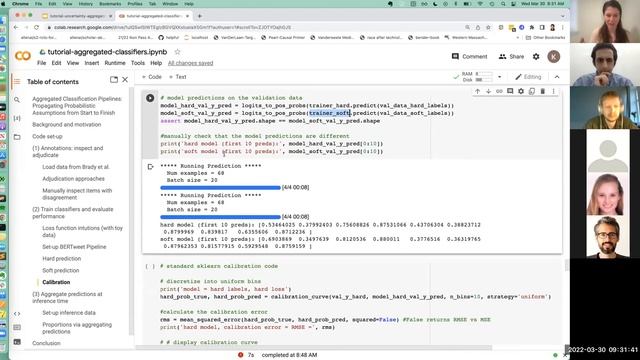Viewport: 640px width, 360px height.
Task: Bookmark this page star icon
Action: (488, 27)
